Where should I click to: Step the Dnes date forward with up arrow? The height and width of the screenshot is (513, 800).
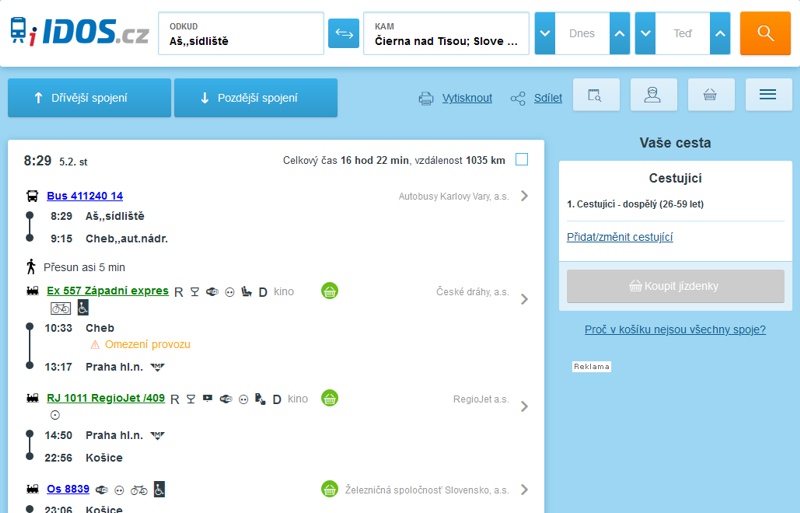[x=620, y=34]
